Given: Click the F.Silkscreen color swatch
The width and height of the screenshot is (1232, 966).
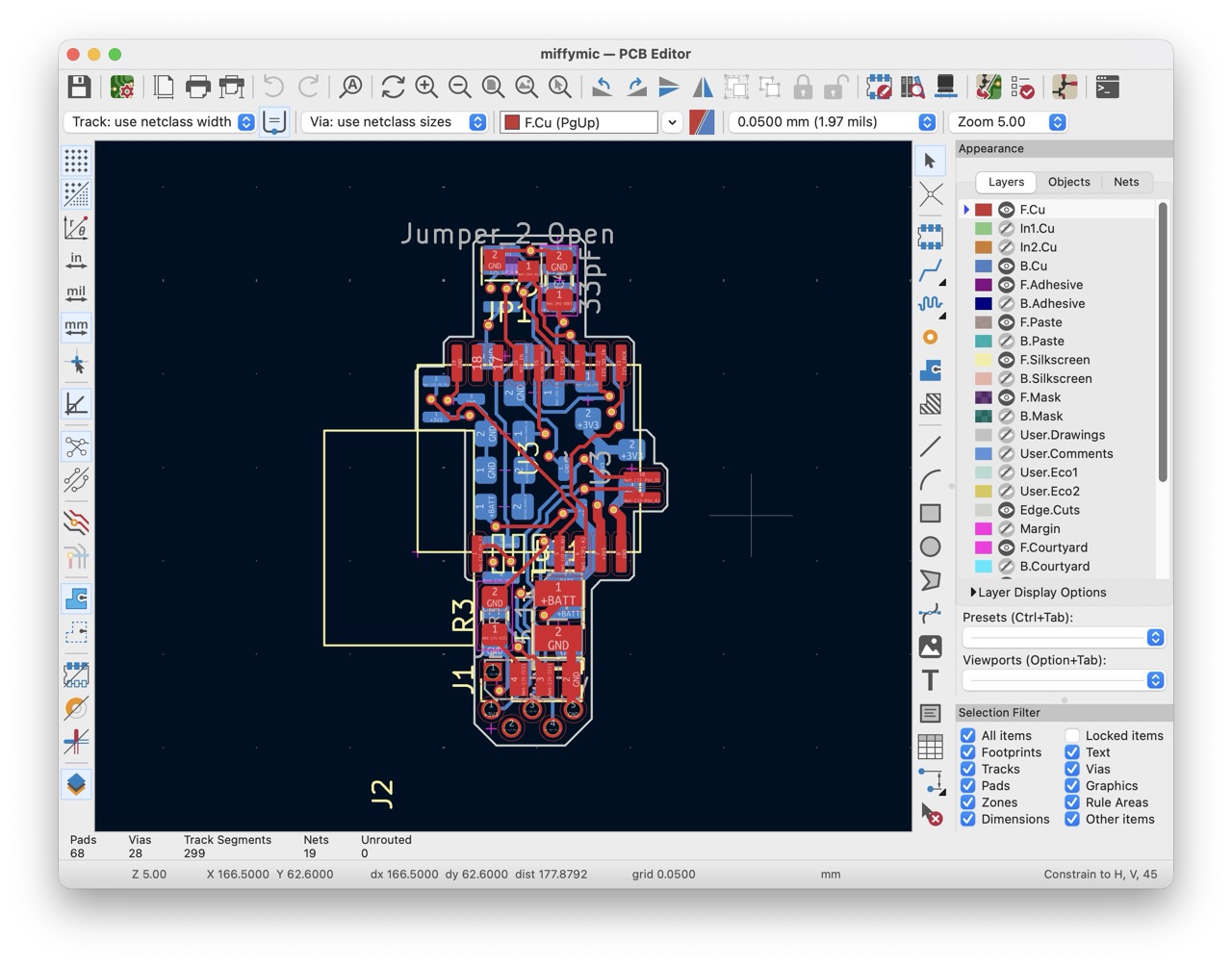Looking at the screenshot, I should point(983,360).
